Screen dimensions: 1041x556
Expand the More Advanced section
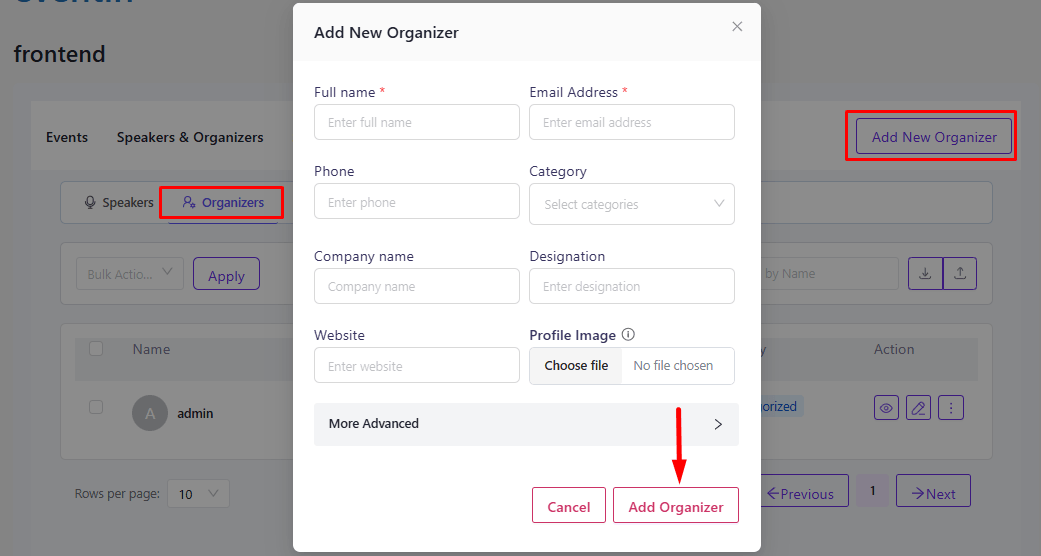(x=526, y=424)
